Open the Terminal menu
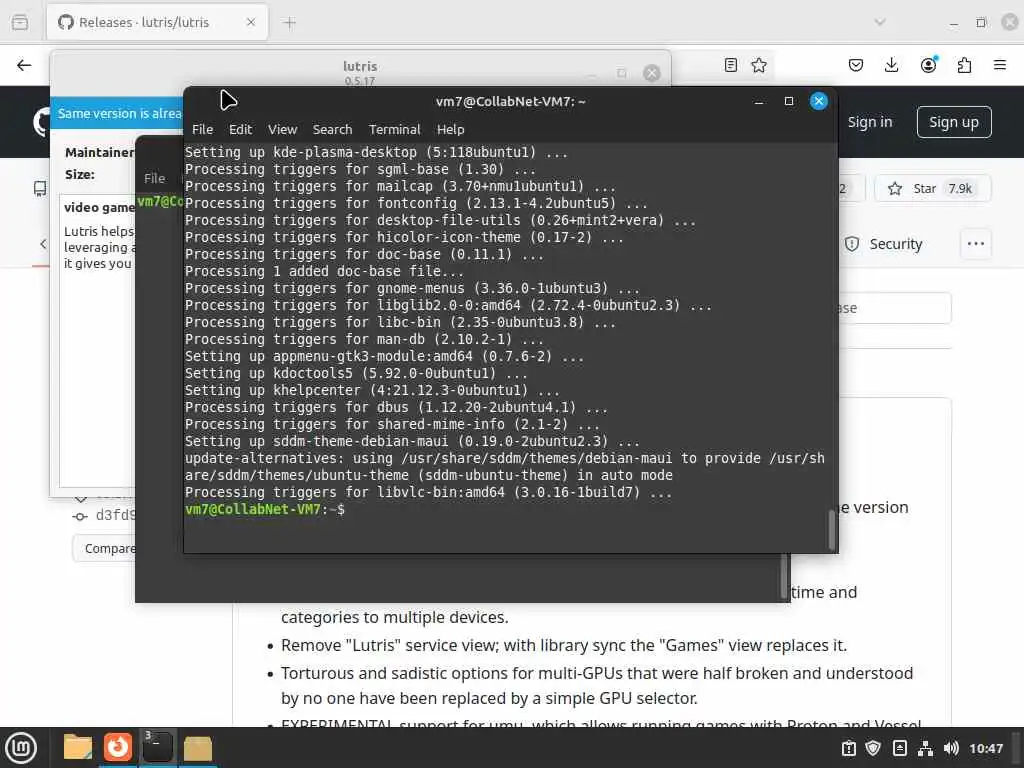The image size is (1024, 768). [394, 129]
